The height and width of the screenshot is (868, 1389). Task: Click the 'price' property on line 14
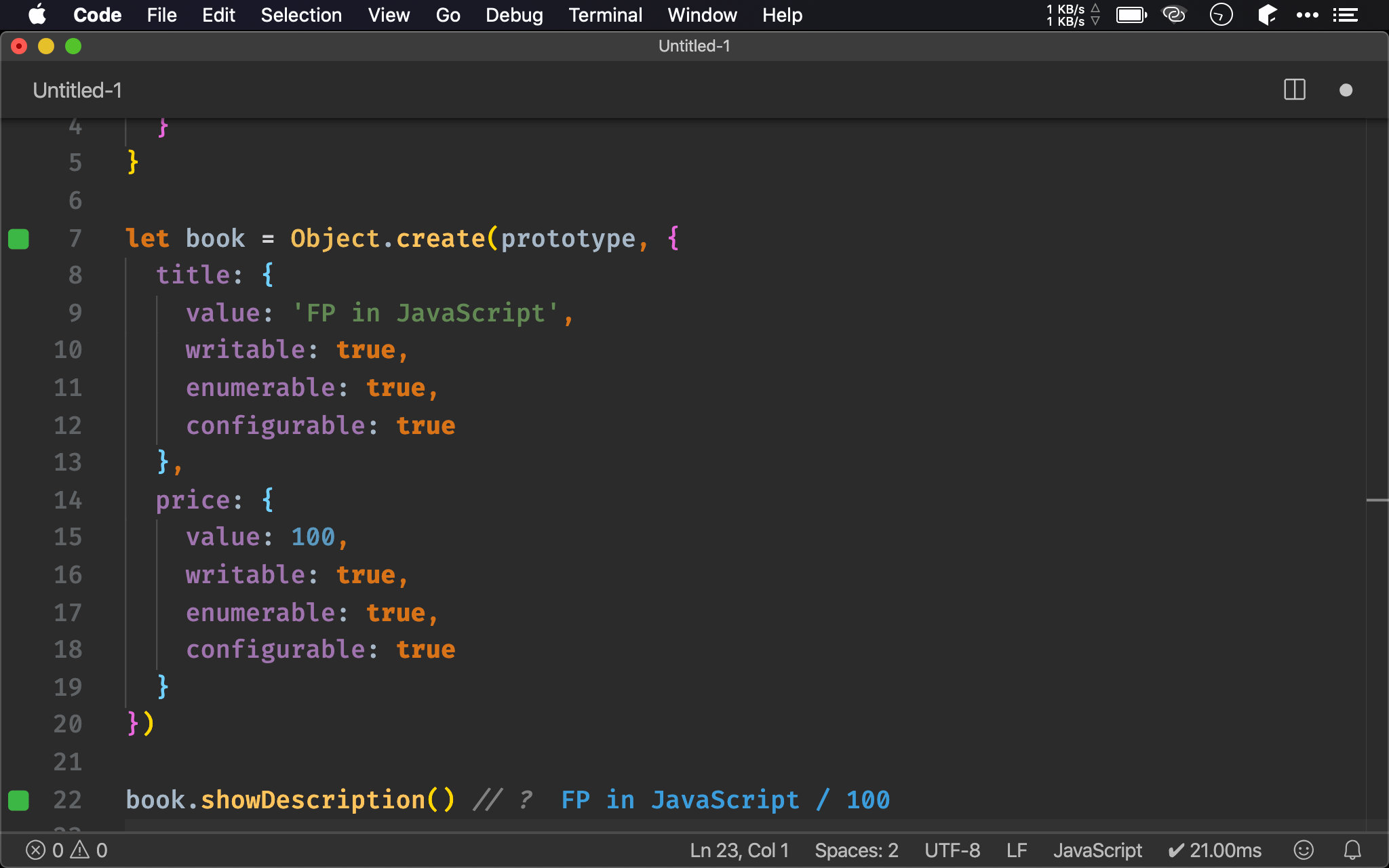[x=194, y=500]
